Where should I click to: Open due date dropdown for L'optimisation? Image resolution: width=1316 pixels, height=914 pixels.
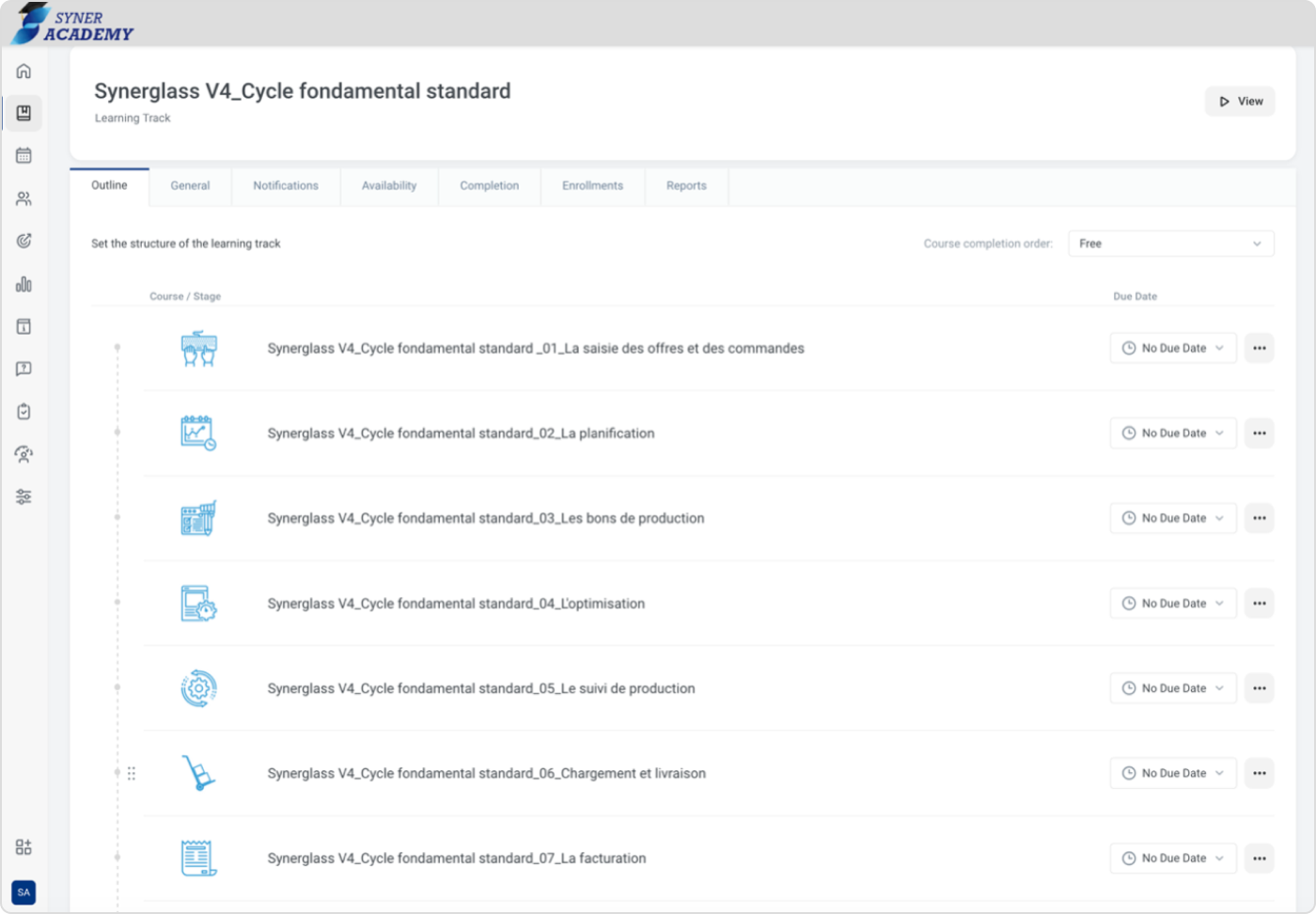[x=1173, y=604]
